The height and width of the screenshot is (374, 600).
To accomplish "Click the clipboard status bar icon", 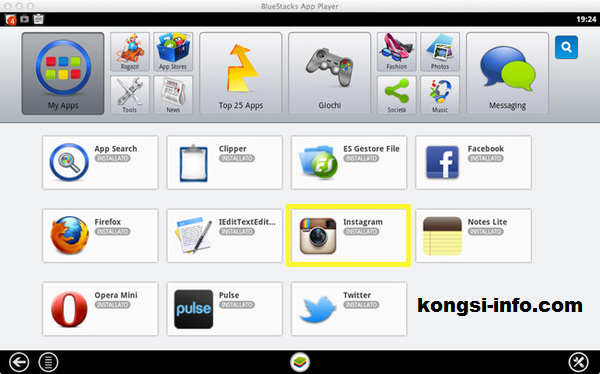I will tap(38, 19).
